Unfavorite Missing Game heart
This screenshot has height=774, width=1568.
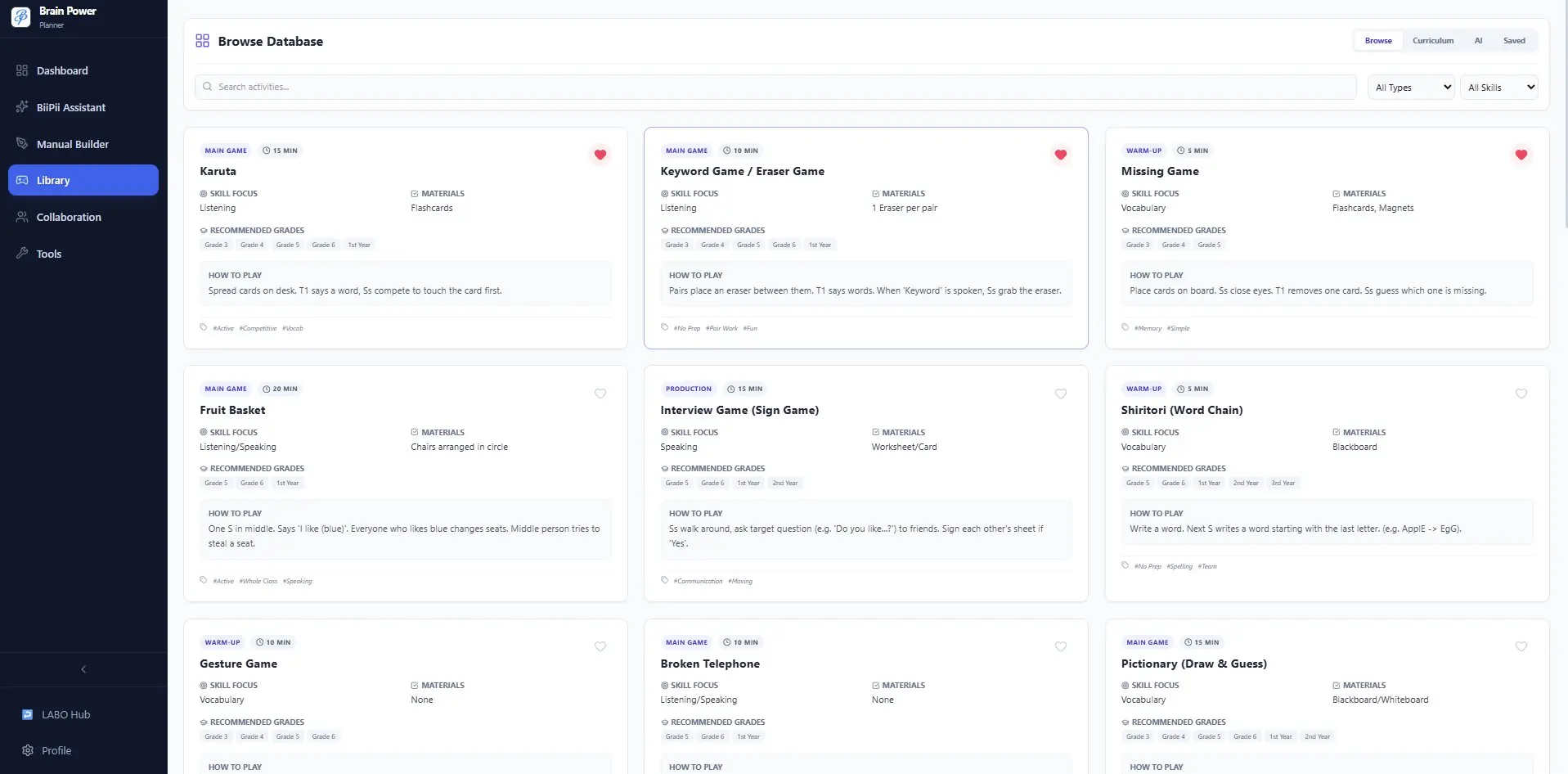(1521, 155)
